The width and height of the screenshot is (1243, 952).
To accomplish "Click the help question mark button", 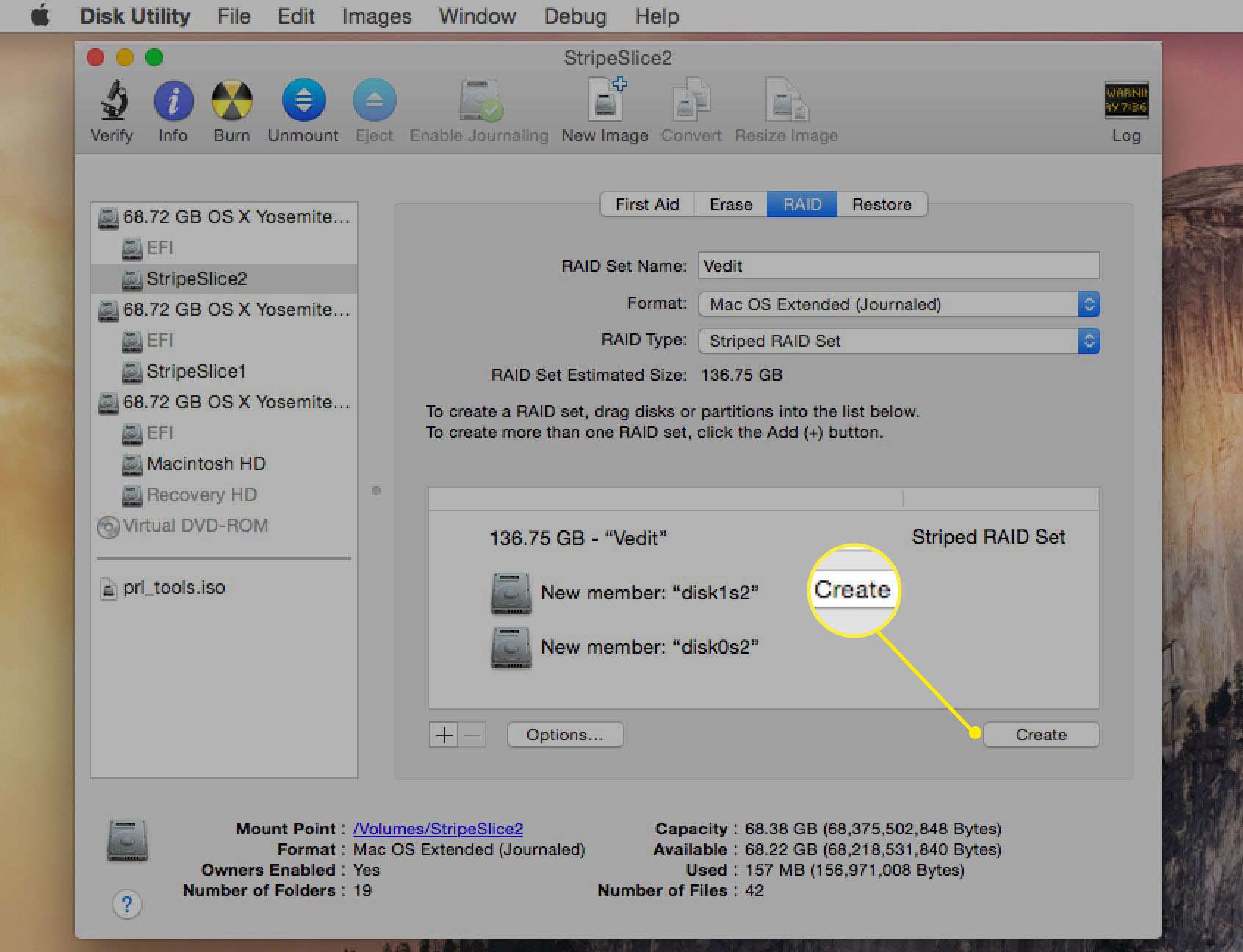I will click(127, 904).
